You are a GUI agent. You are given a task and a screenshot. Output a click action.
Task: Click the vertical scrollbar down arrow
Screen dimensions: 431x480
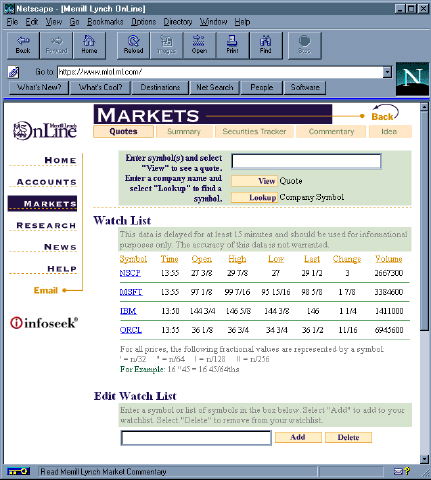424,459
